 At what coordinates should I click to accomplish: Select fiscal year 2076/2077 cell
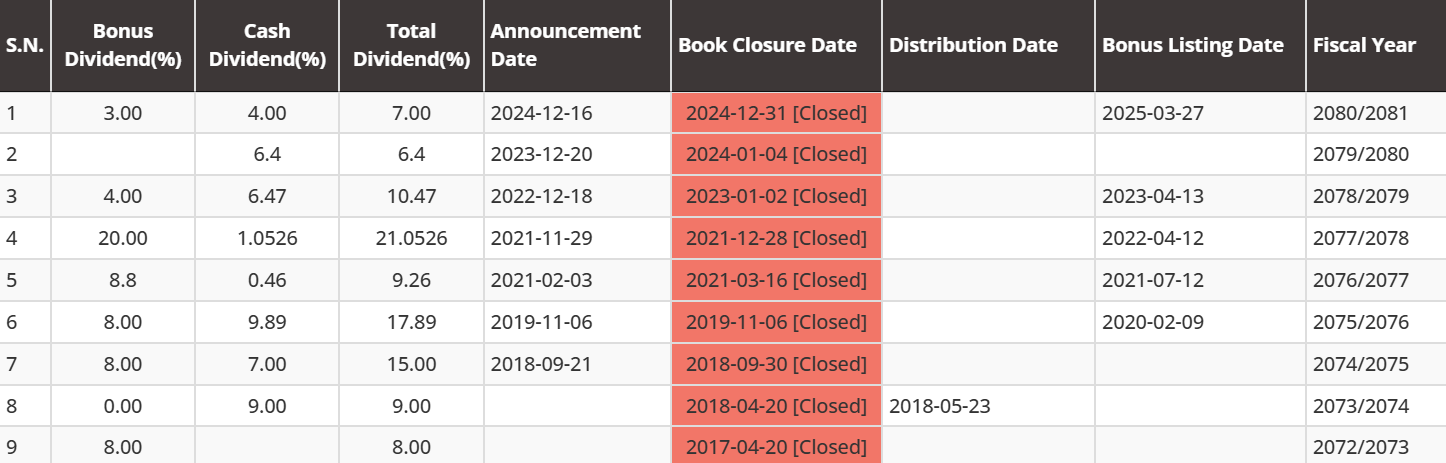pos(1361,280)
